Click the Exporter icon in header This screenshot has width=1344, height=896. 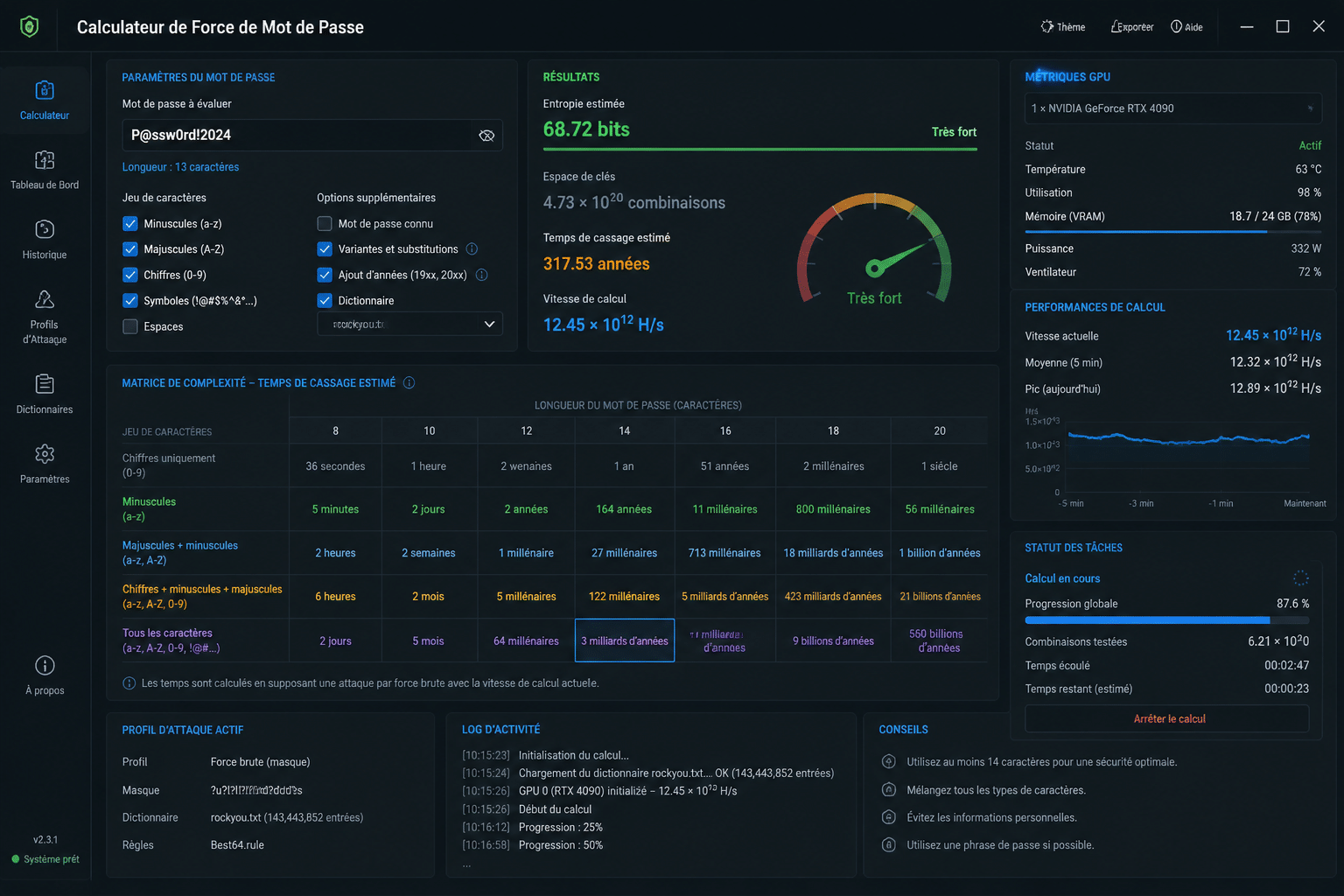(1116, 26)
